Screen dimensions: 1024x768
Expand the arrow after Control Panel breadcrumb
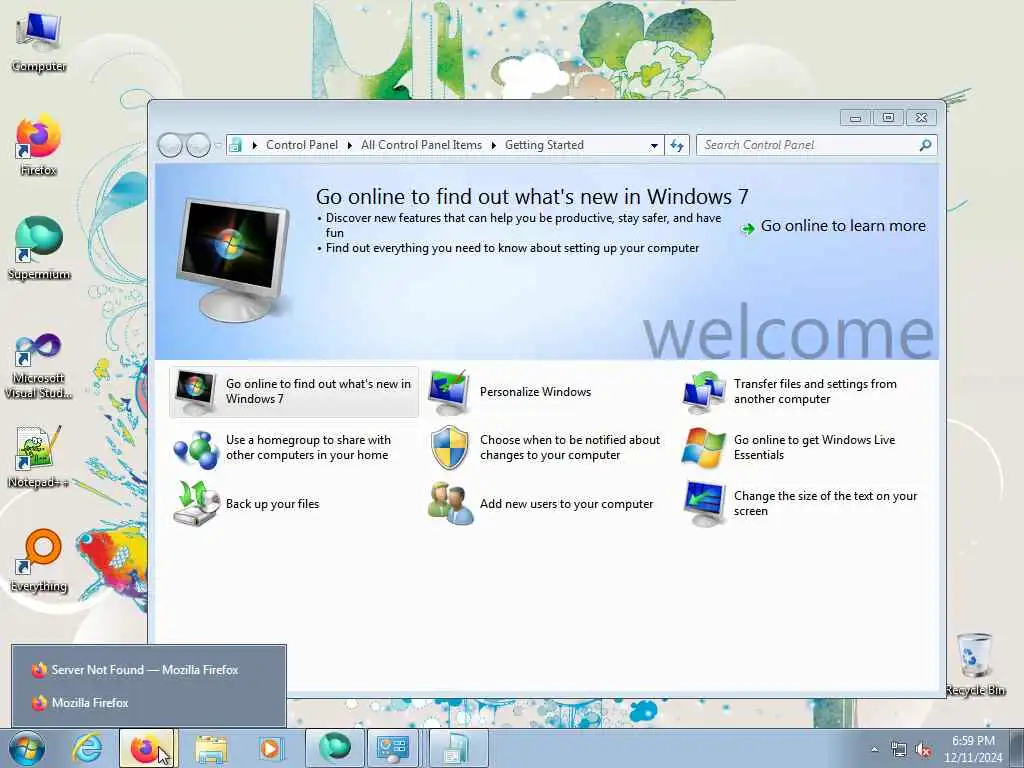350,145
